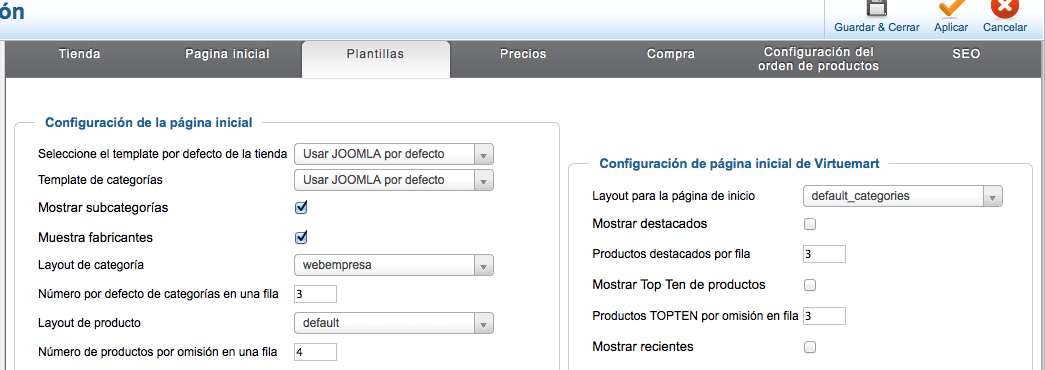Open the Layout de categoría webempresa dropdown
The height and width of the screenshot is (370, 1045).
[394, 265]
